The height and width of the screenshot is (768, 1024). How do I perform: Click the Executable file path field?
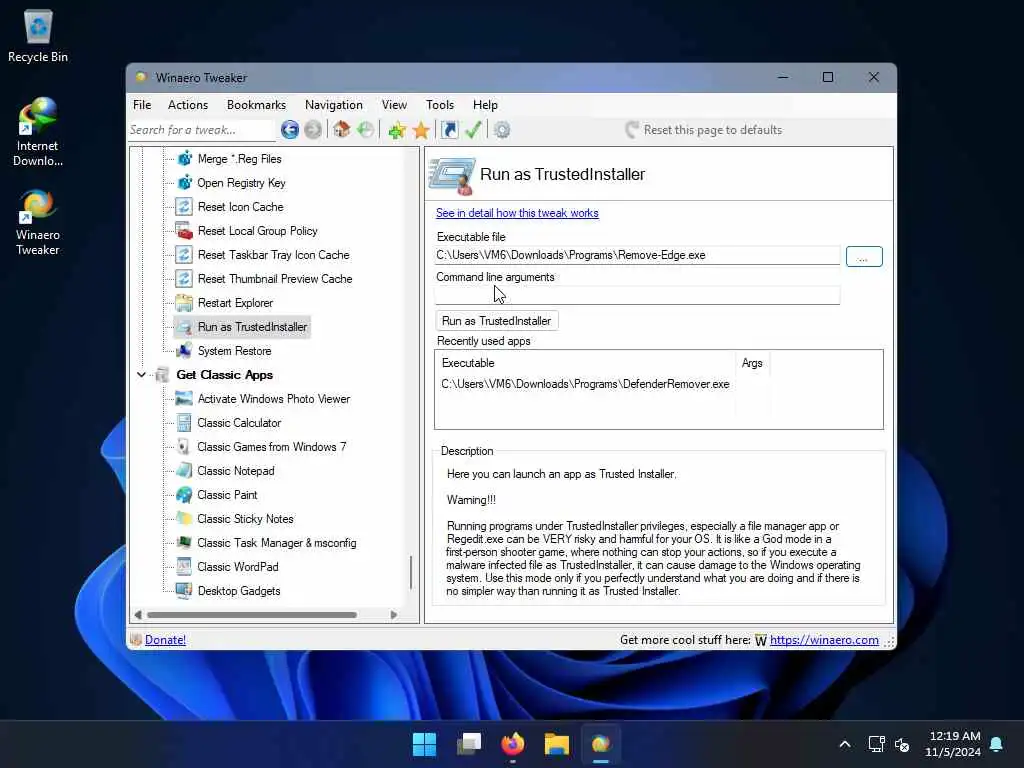click(x=637, y=255)
